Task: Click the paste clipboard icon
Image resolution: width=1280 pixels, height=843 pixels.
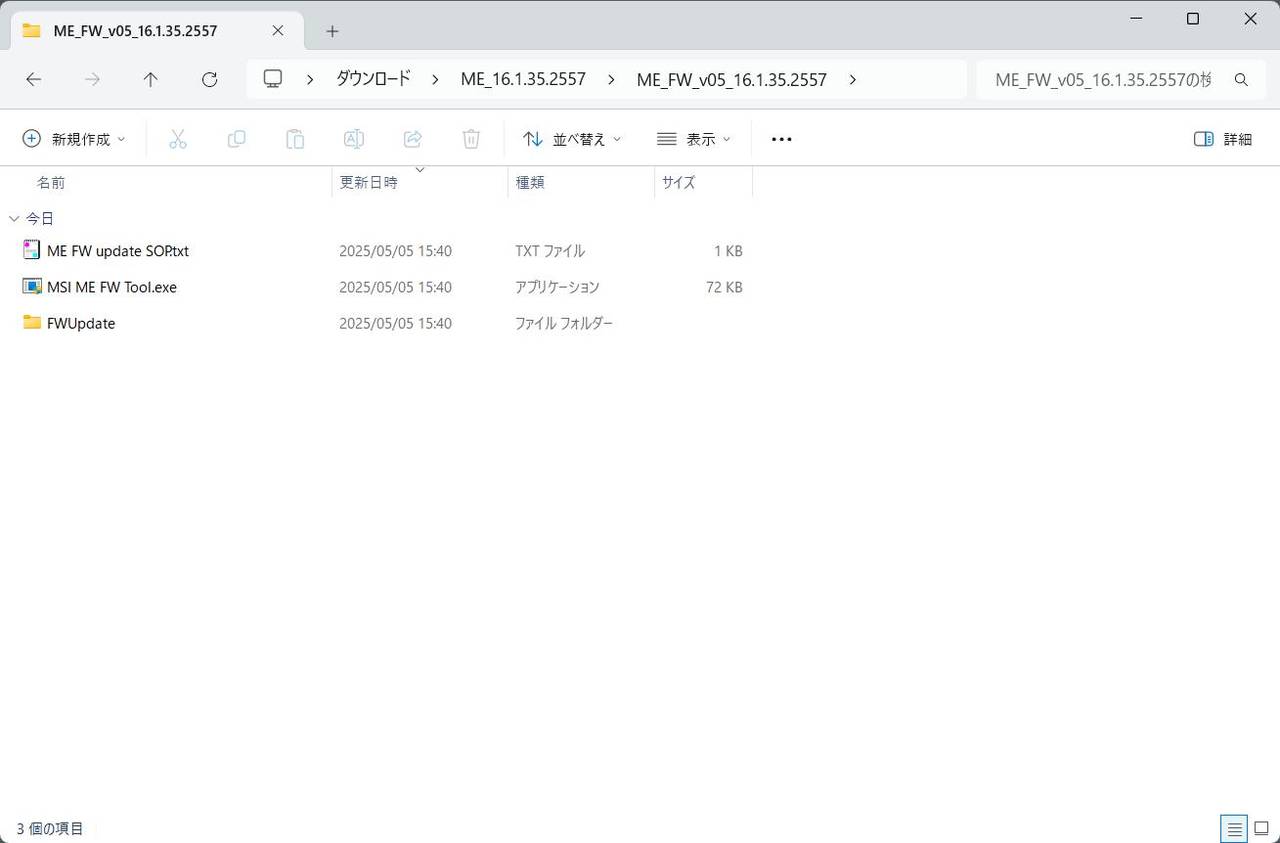Action: click(x=295, y=139)
